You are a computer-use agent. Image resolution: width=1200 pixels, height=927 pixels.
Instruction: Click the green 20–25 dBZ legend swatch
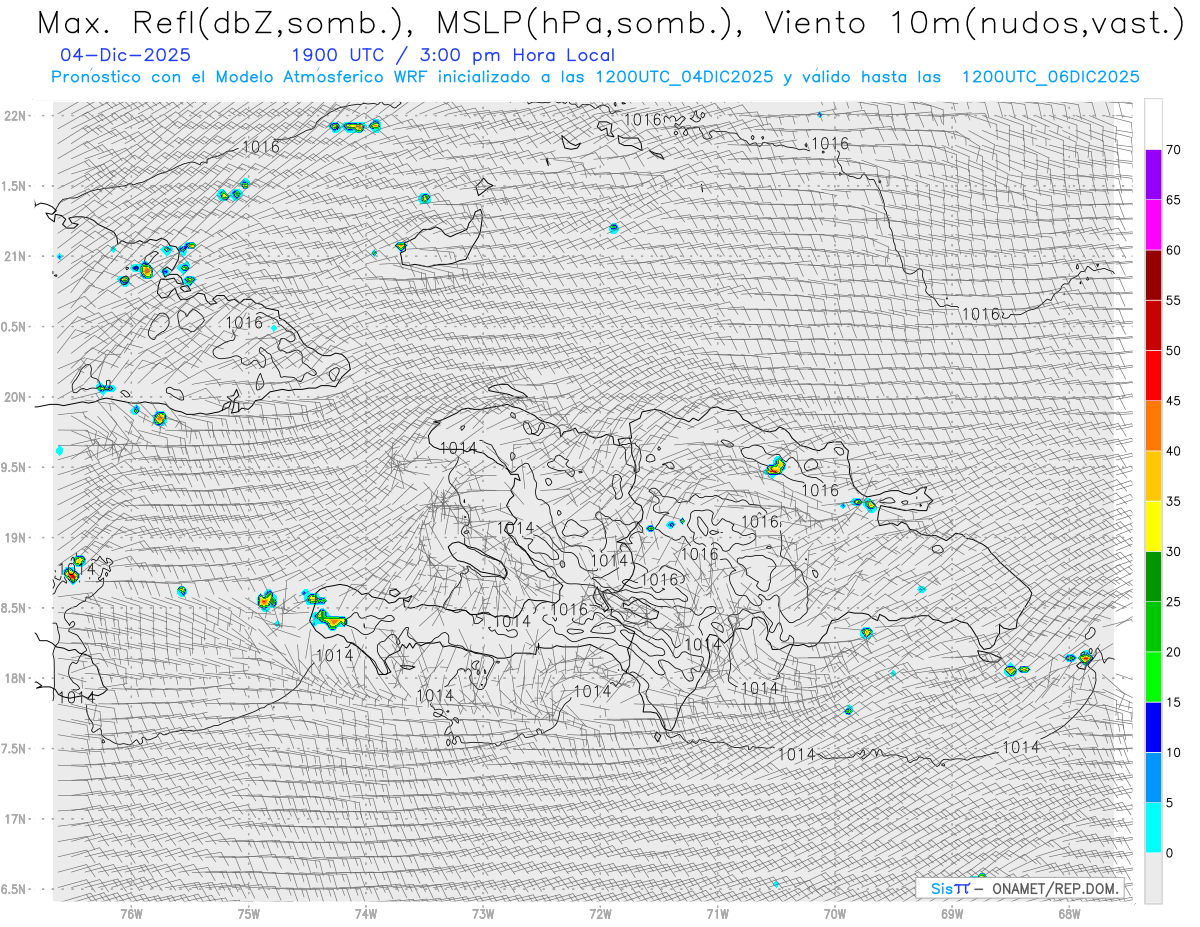click(1153, 627)
